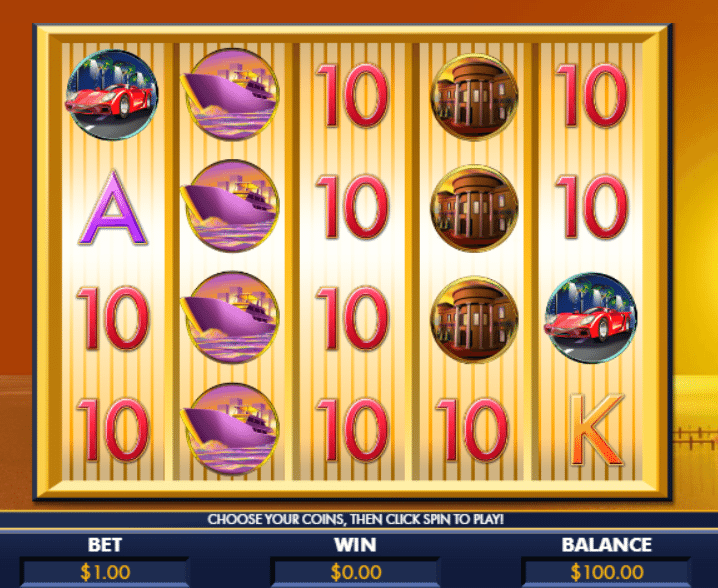Viewport: 718px width, 588px height.
Task: Pick the topmost yacht symbol on reel two
Action: point(230,94)
